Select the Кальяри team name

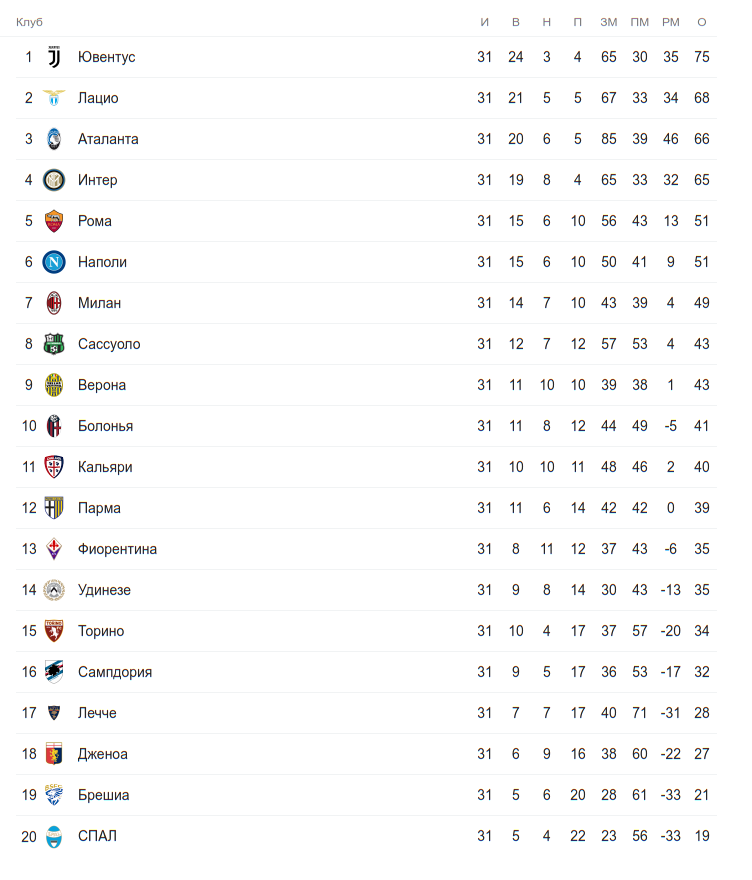pos(105,467)
